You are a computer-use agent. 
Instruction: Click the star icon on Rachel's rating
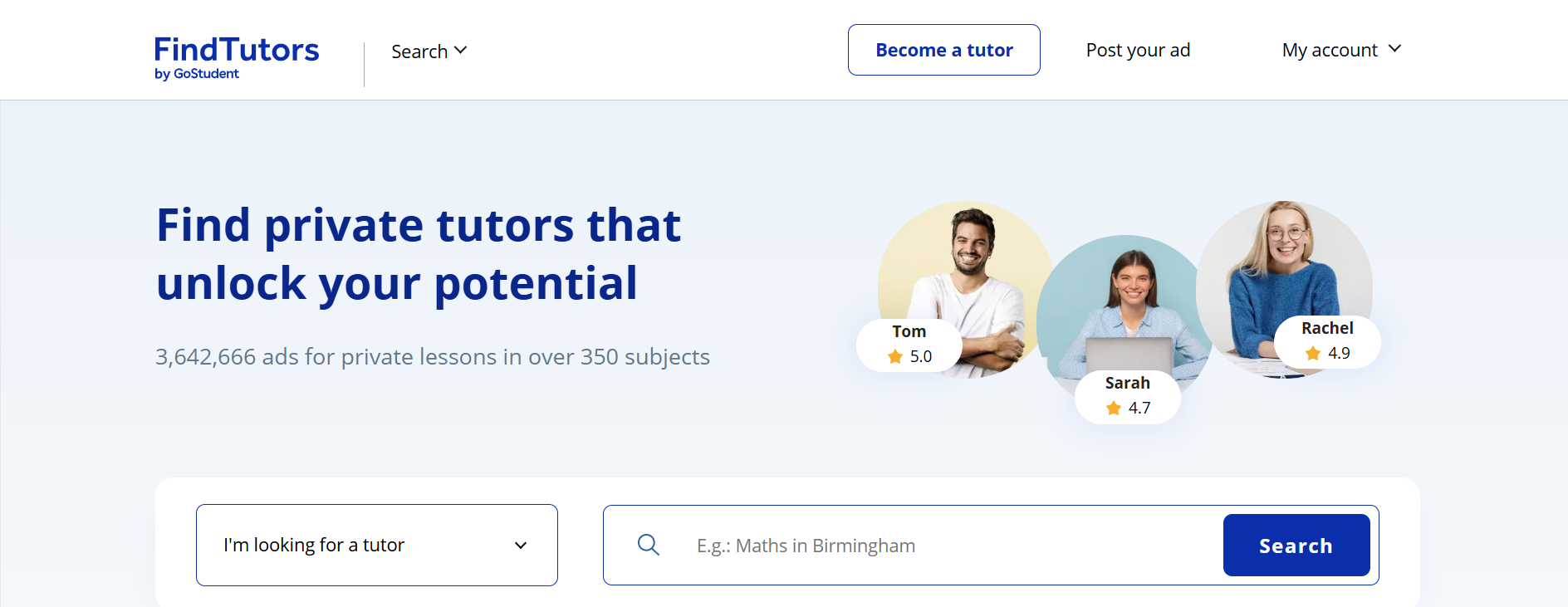click(1313, 354)
